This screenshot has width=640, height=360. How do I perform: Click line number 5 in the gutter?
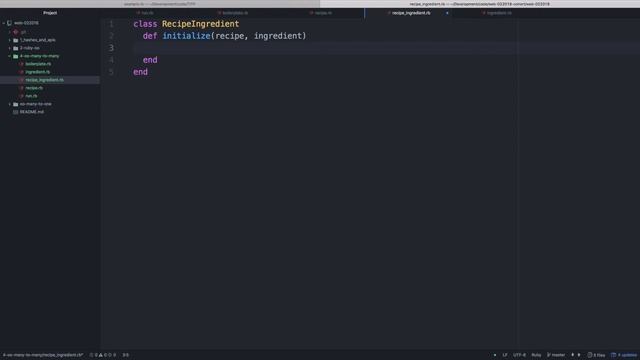tap(111, 72)
